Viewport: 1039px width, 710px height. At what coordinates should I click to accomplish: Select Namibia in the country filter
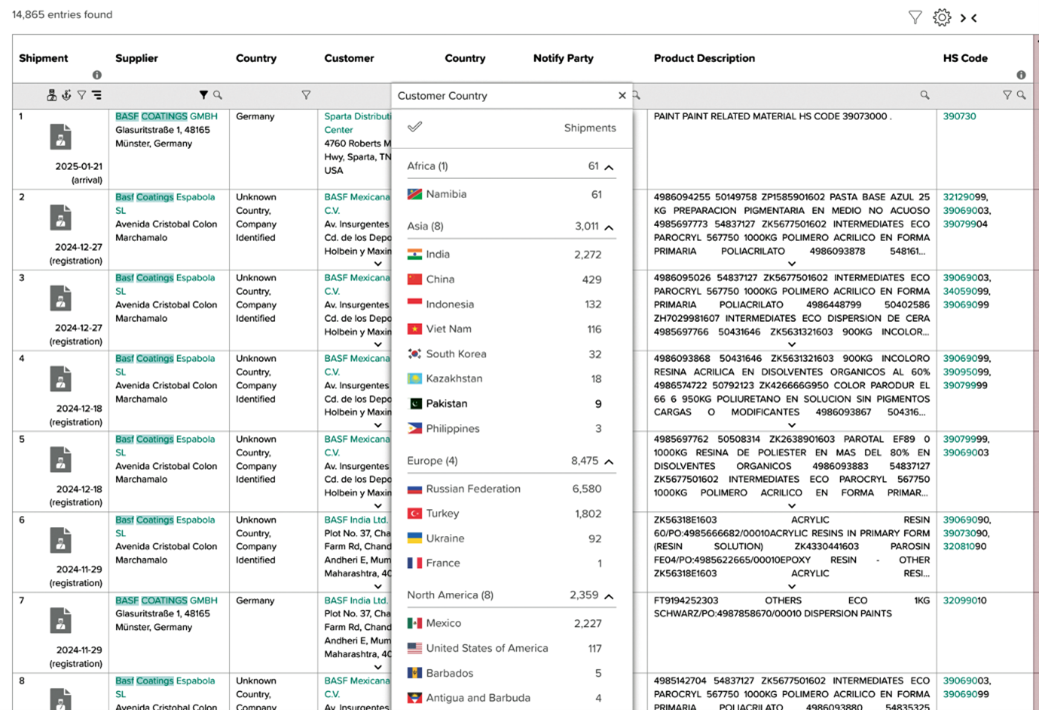(505, 194)
